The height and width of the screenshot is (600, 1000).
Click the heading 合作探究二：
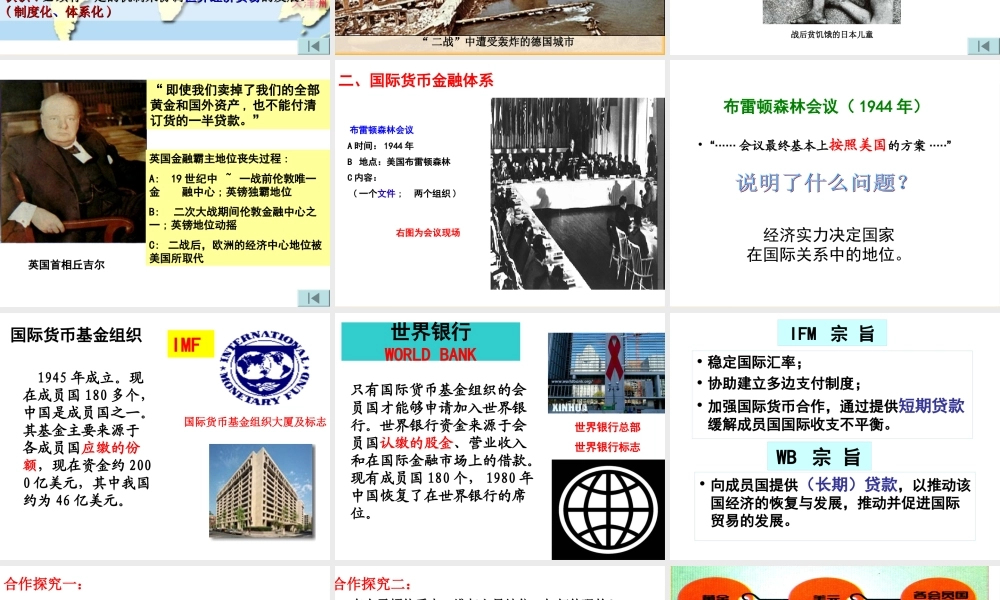[373, 583]
